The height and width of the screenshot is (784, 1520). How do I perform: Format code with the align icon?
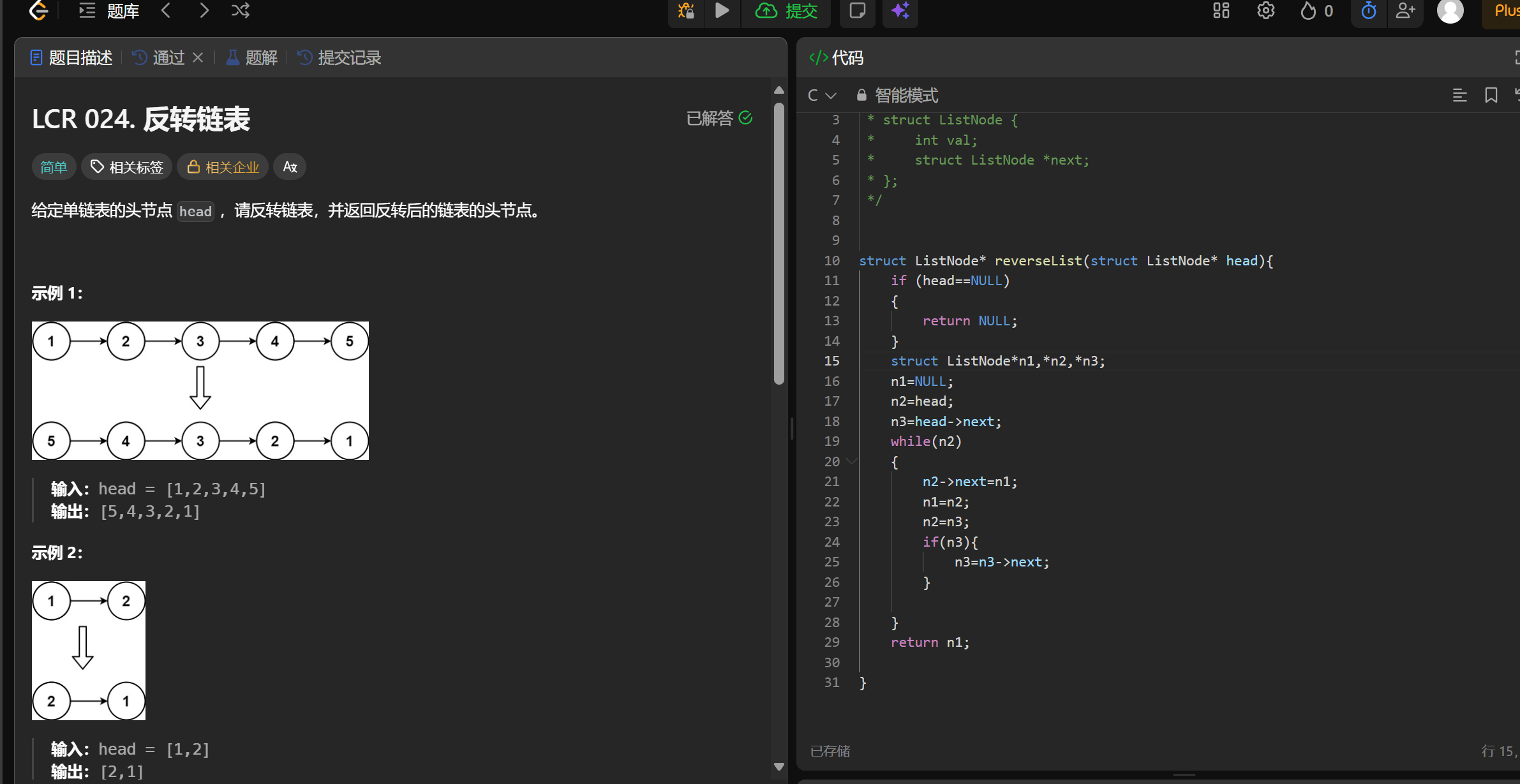tap(1459, 96)
